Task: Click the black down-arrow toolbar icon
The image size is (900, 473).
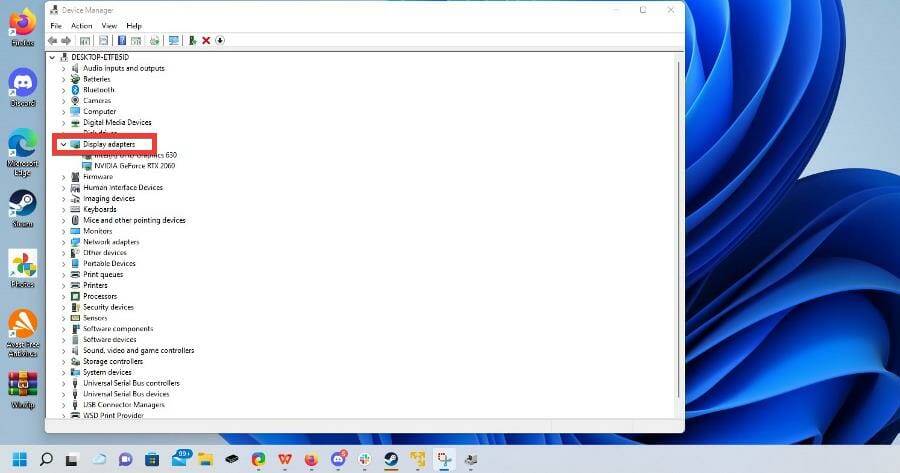Action: pyautogui.click(x=220, y=41)
